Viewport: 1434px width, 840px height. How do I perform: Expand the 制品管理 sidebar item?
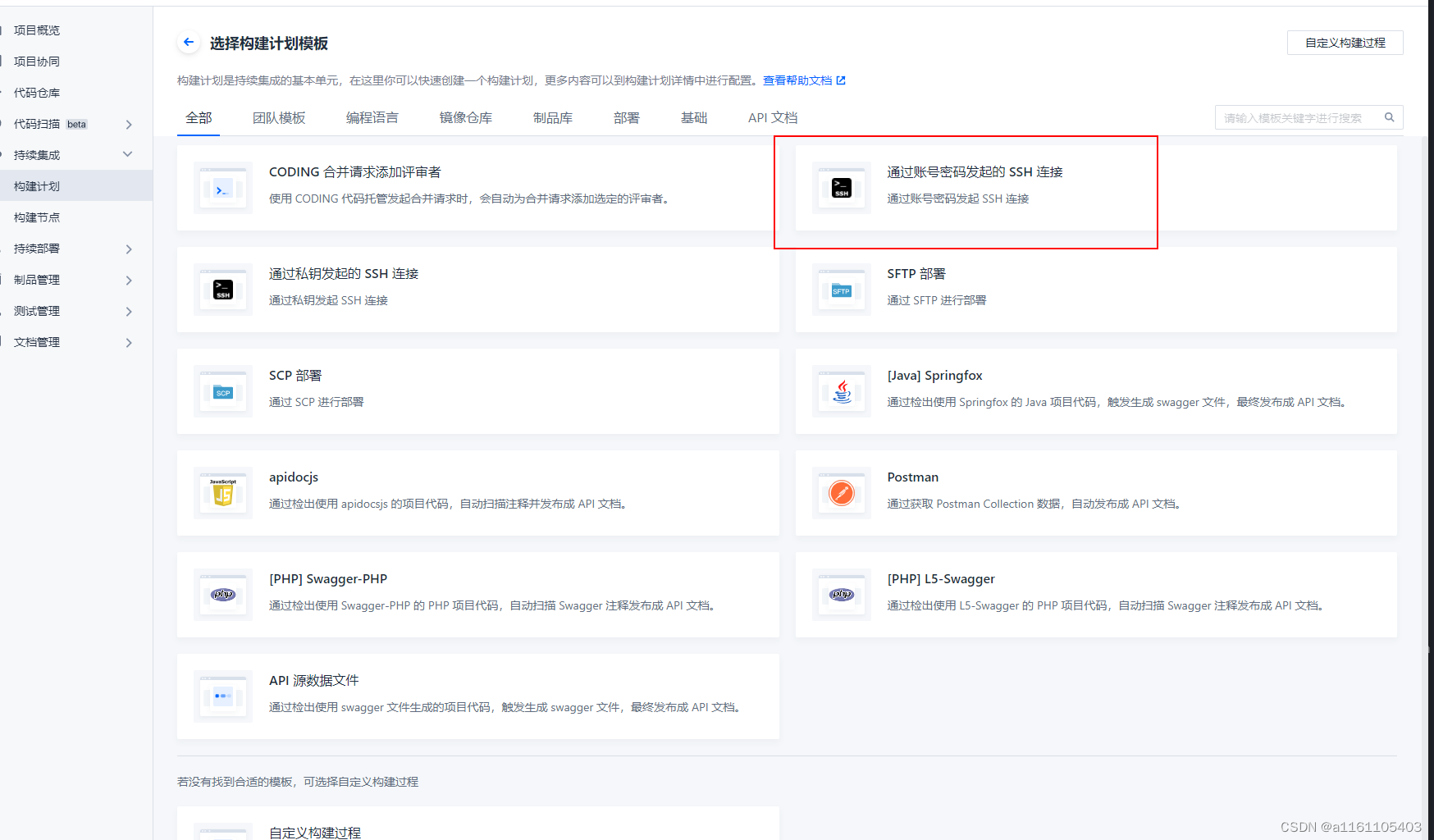click(x=129, y=280)
